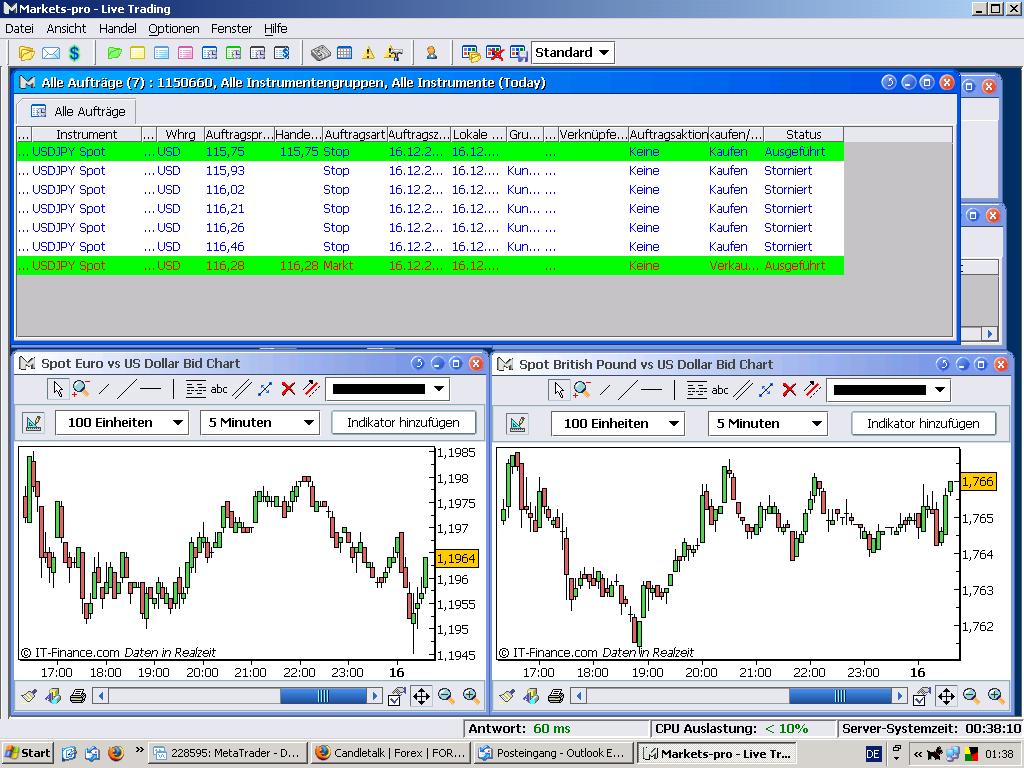Toggle the checkbox icon below the Euro chart
1024x768 pixels.
[396, 696]
